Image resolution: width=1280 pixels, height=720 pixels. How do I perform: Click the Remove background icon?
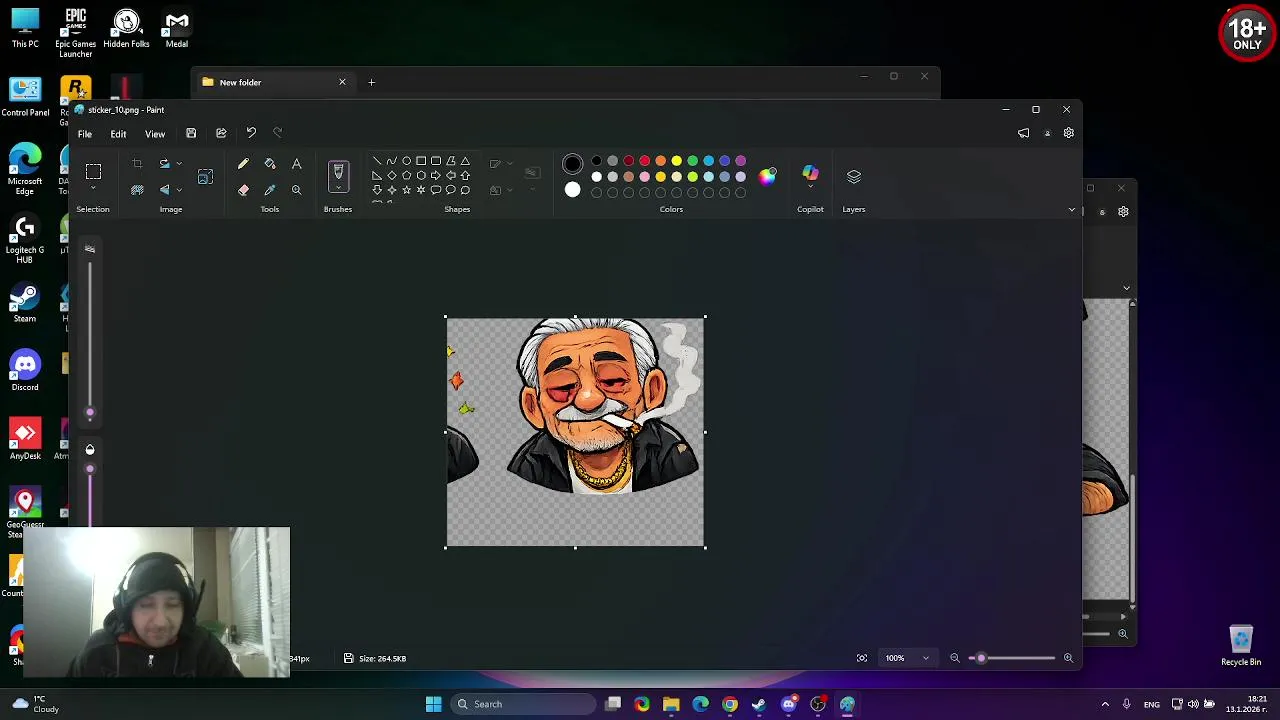pos(137,190)
